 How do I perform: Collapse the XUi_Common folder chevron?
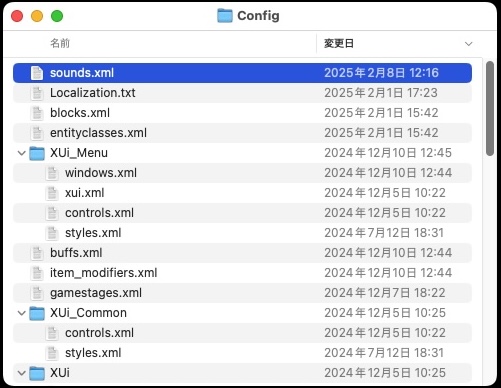tap(22, 313)
